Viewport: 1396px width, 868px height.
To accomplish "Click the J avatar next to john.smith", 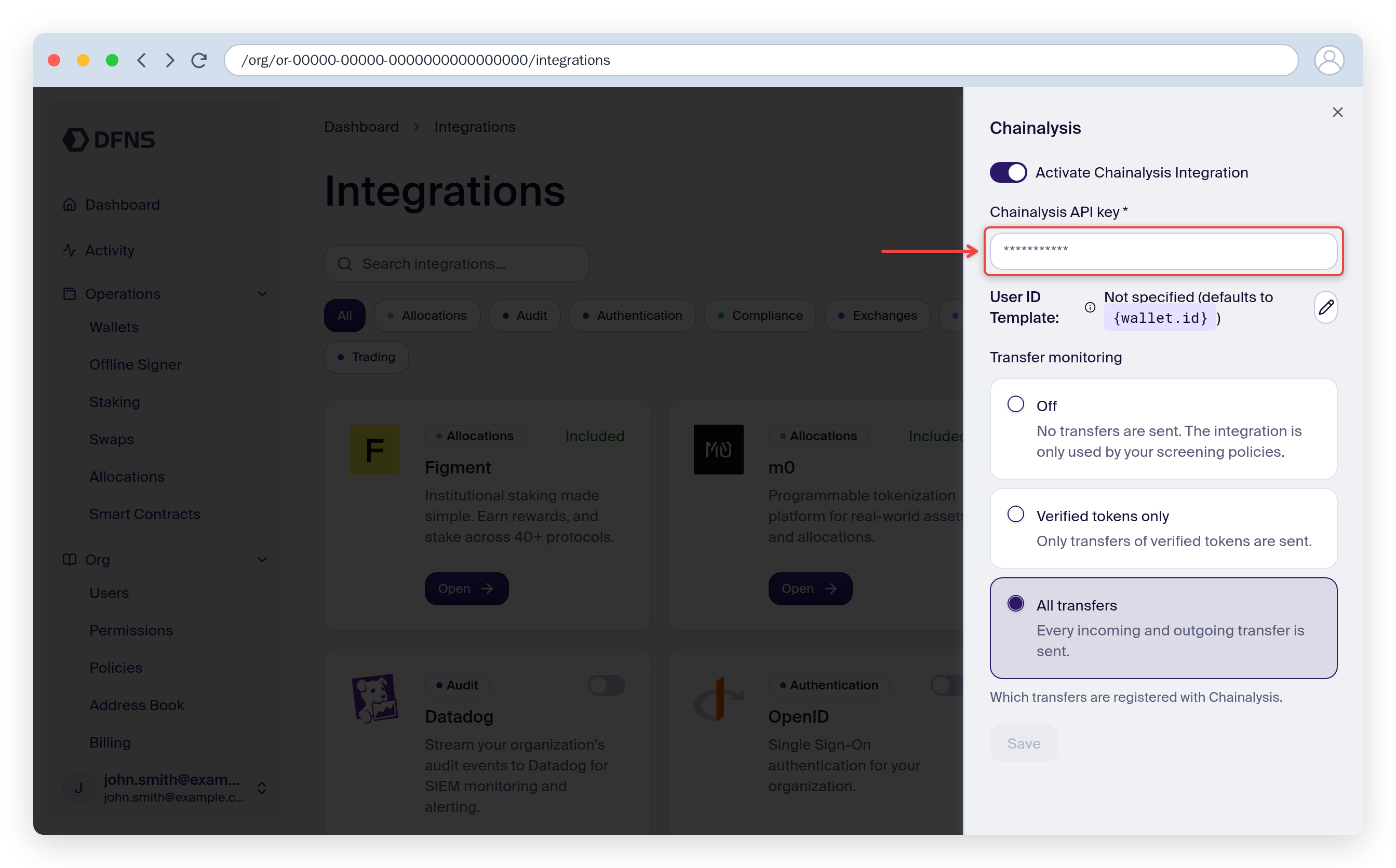I will pyautogui.click(x=78, y=788).
